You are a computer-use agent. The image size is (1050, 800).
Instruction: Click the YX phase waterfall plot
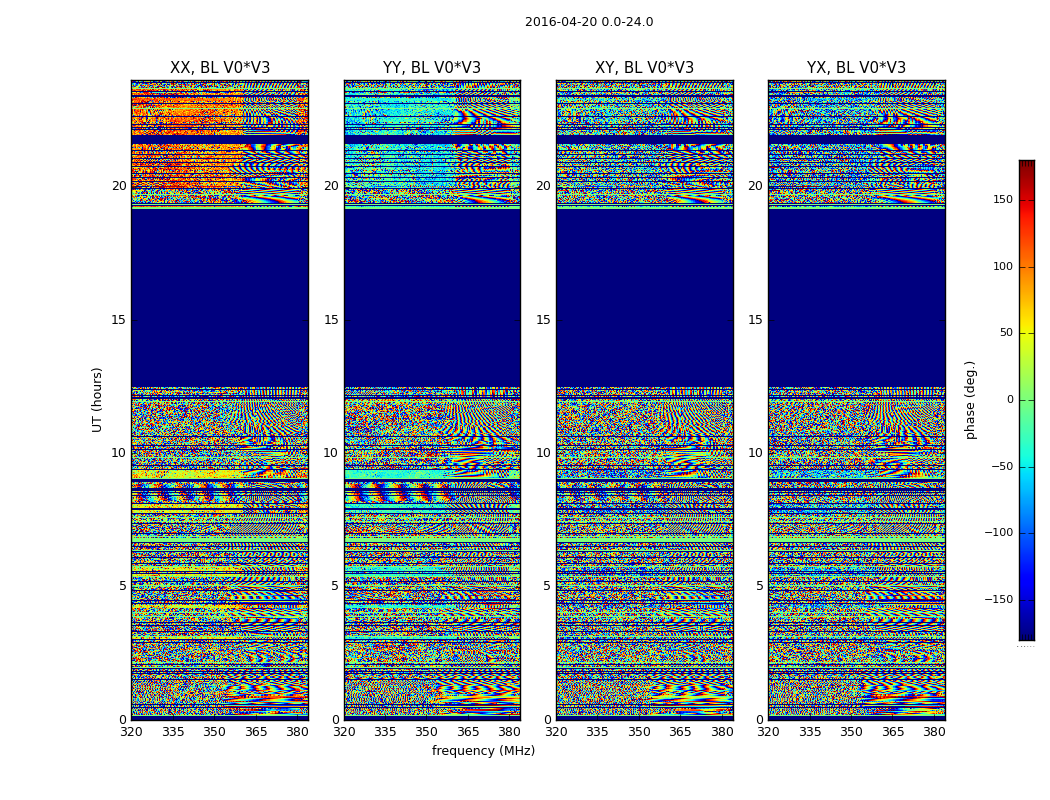tap(856, 400)
